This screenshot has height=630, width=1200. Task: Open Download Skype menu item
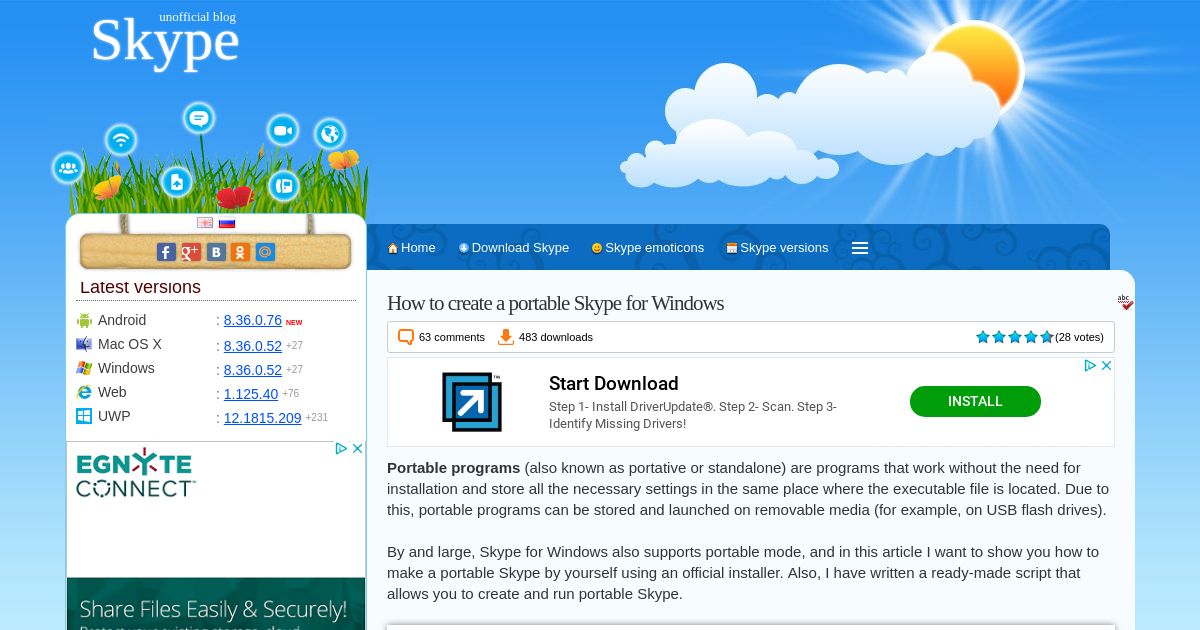(514, 248)
